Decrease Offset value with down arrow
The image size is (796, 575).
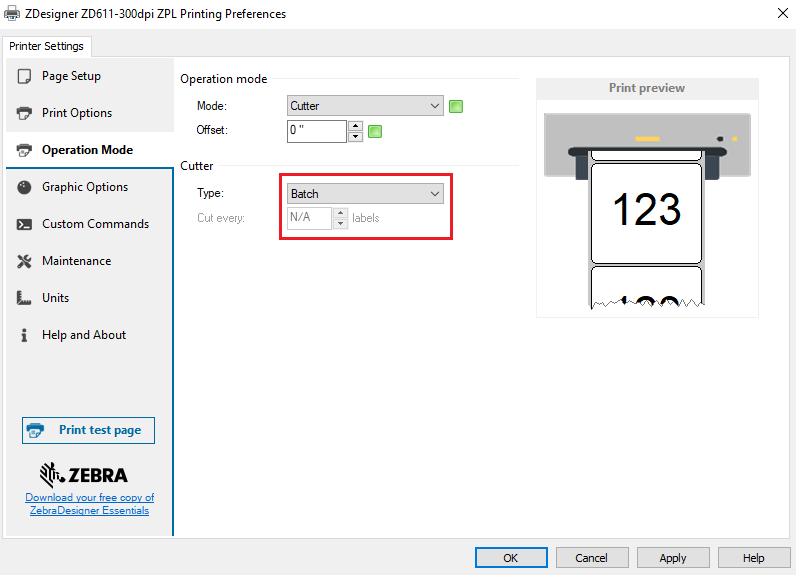pos(354,136)
